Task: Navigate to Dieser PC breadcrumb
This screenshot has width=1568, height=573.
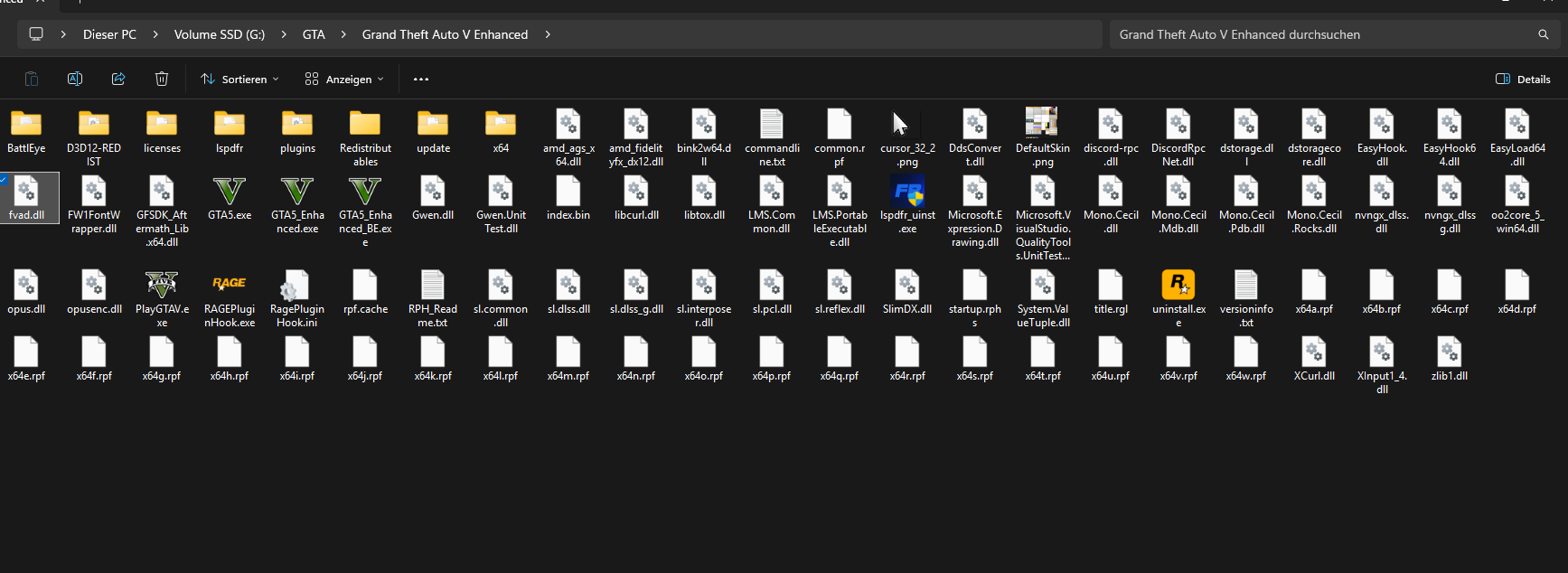Action: 109,34
